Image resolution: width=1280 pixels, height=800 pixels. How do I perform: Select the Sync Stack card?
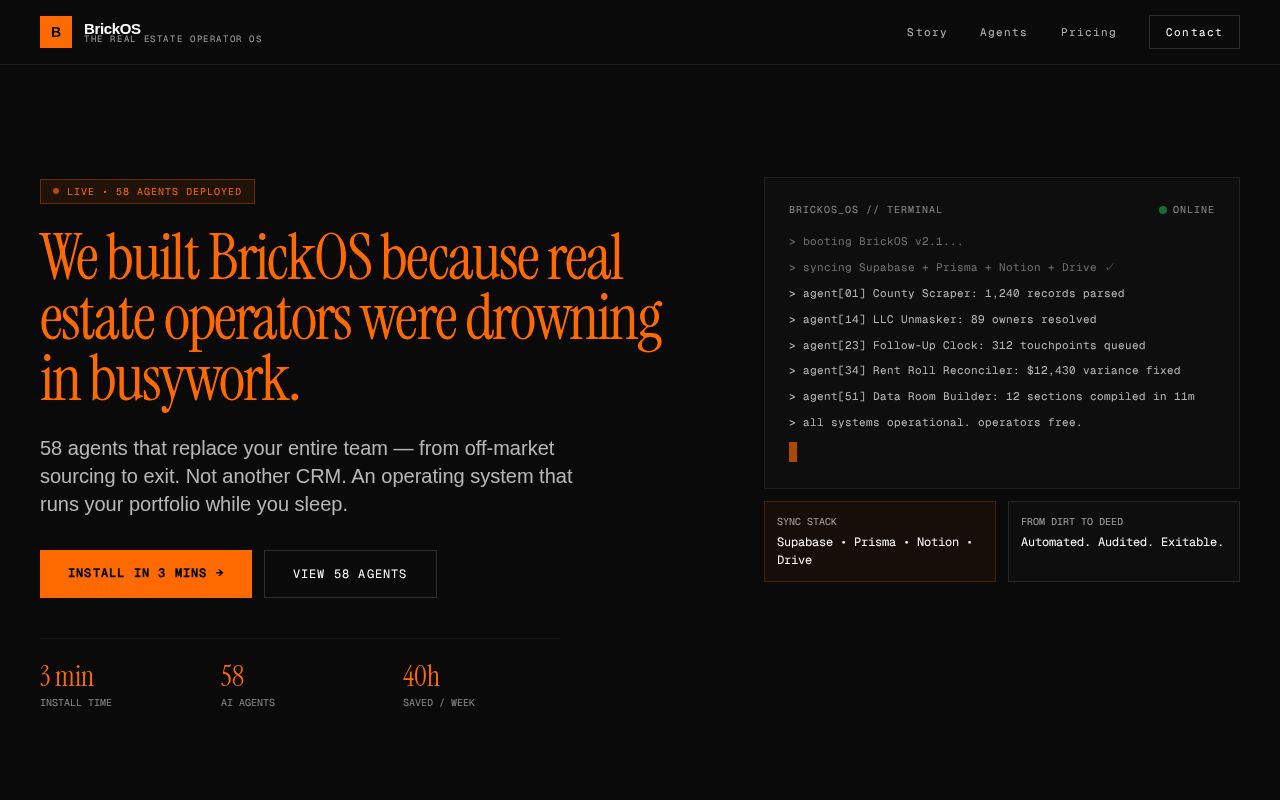[880, 541]
